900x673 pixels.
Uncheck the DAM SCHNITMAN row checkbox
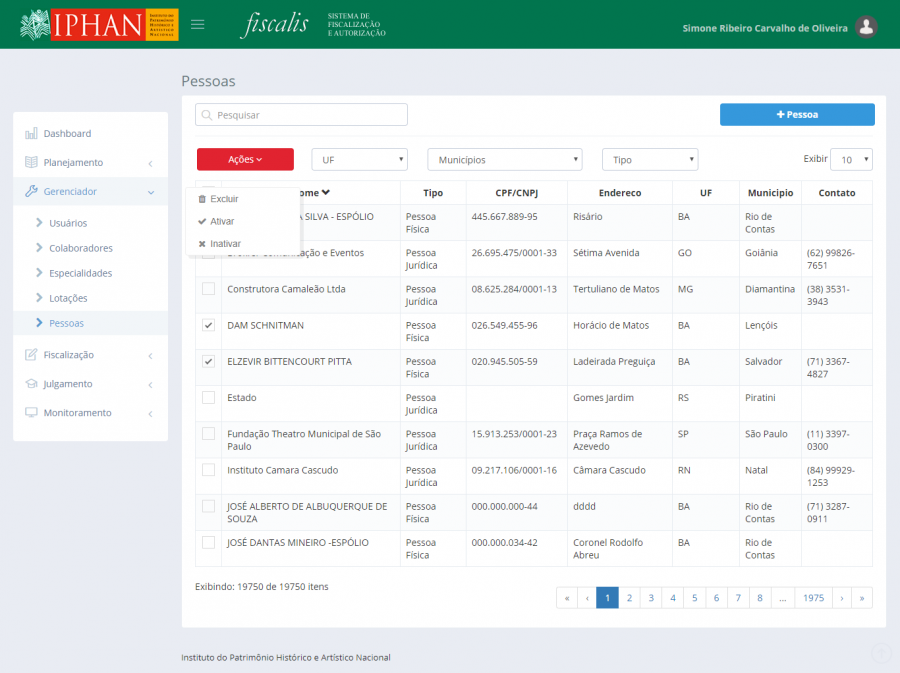click(208, 325)
